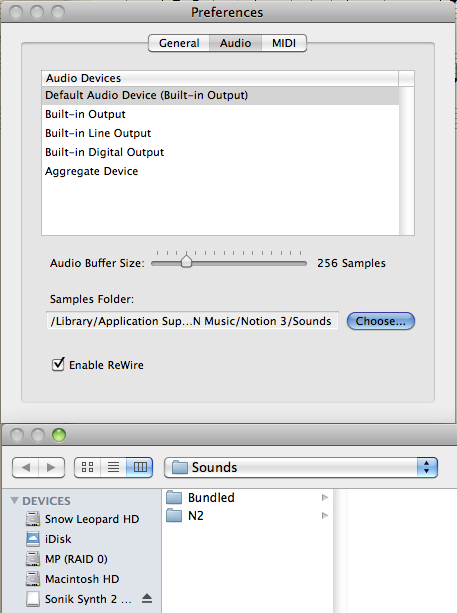Go back in the file browser
This screenshot has width=457, height=613.
(26, 468)
